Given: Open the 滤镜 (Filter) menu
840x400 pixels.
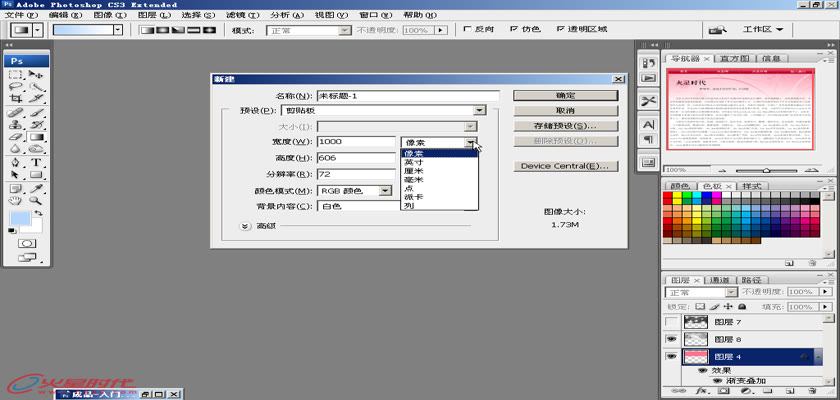Looking at the screenshot, I should tap(235, 16).
